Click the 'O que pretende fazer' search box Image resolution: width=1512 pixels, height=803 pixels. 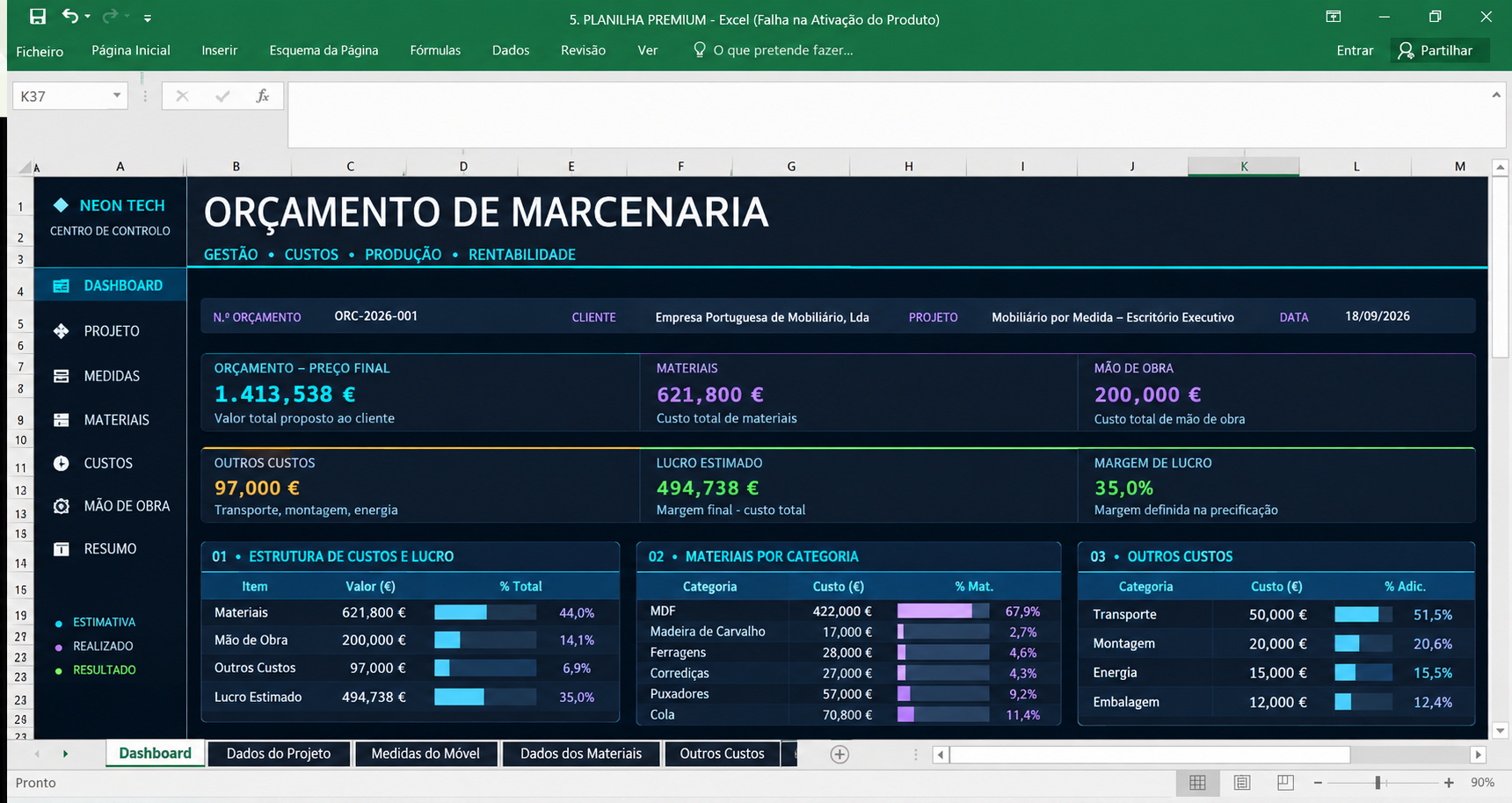click(x=774, y=50)
